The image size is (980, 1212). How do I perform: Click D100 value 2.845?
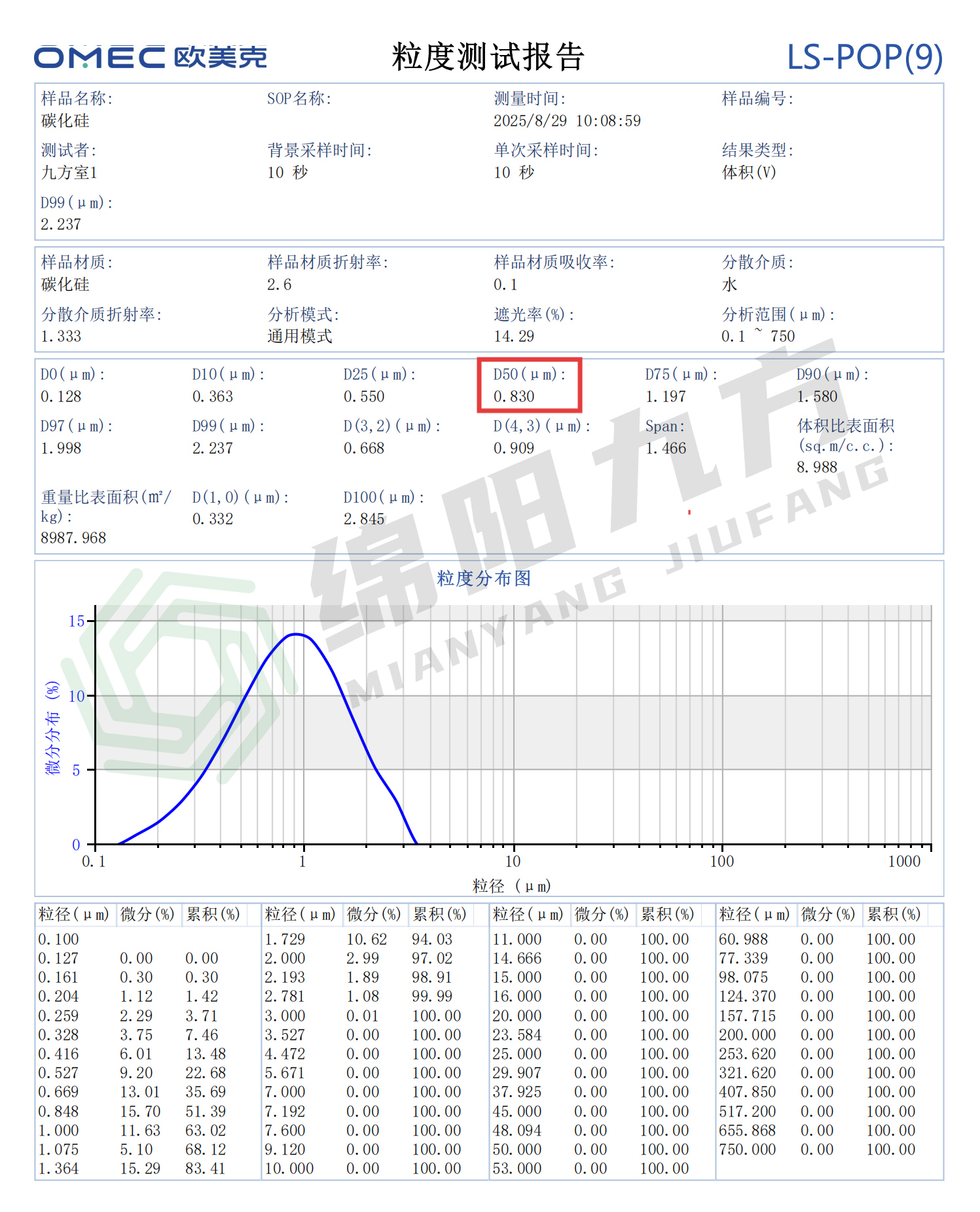364,519
